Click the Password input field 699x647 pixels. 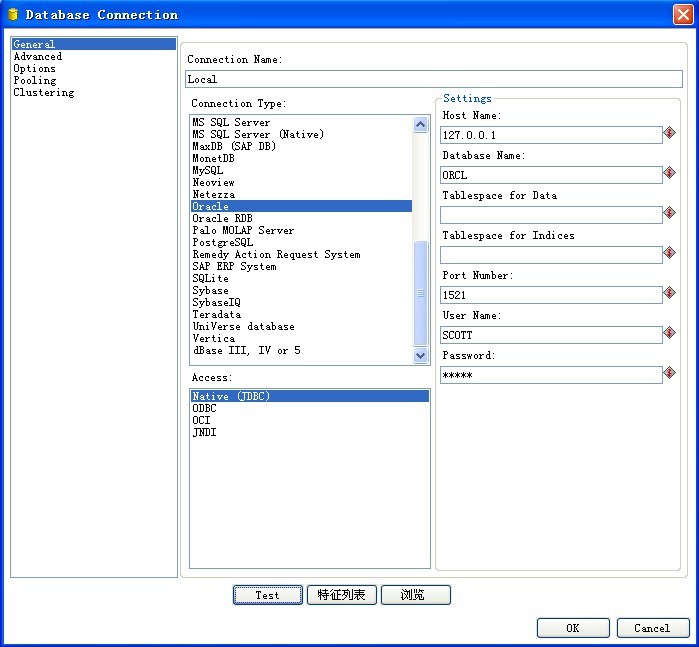[551, 375]
